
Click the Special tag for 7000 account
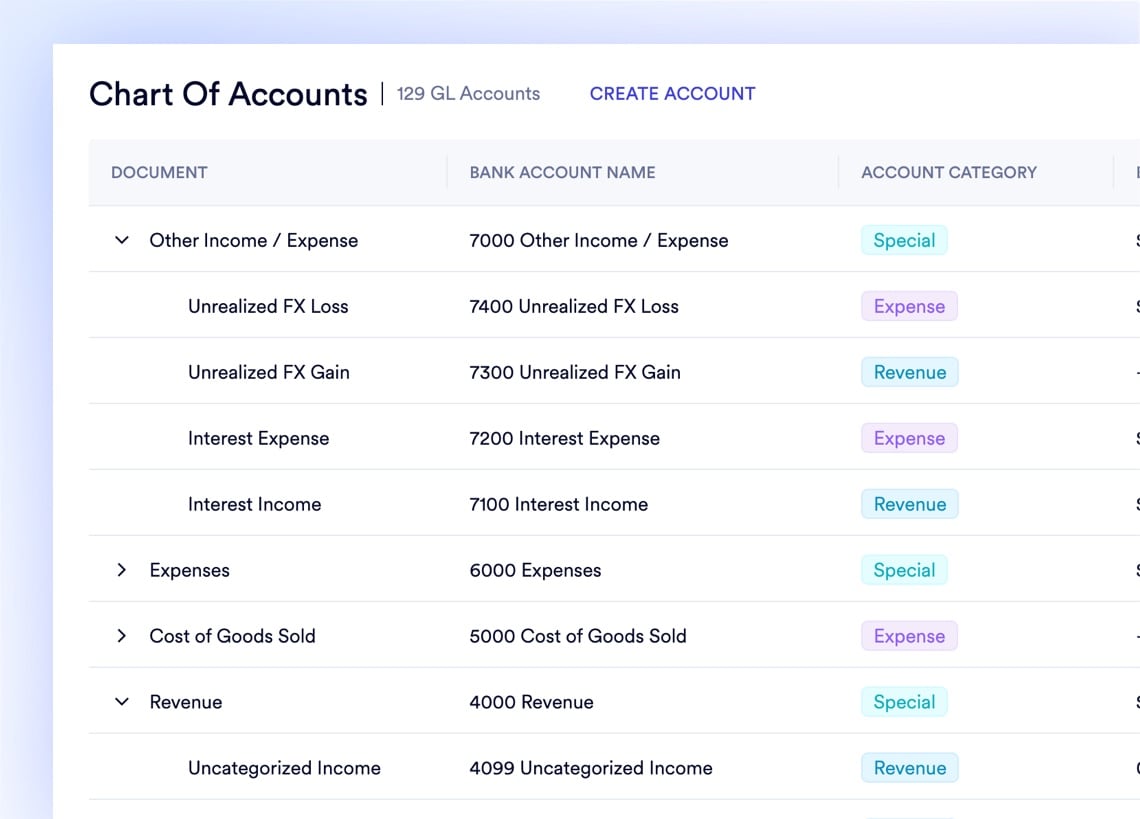pos(904,240)
